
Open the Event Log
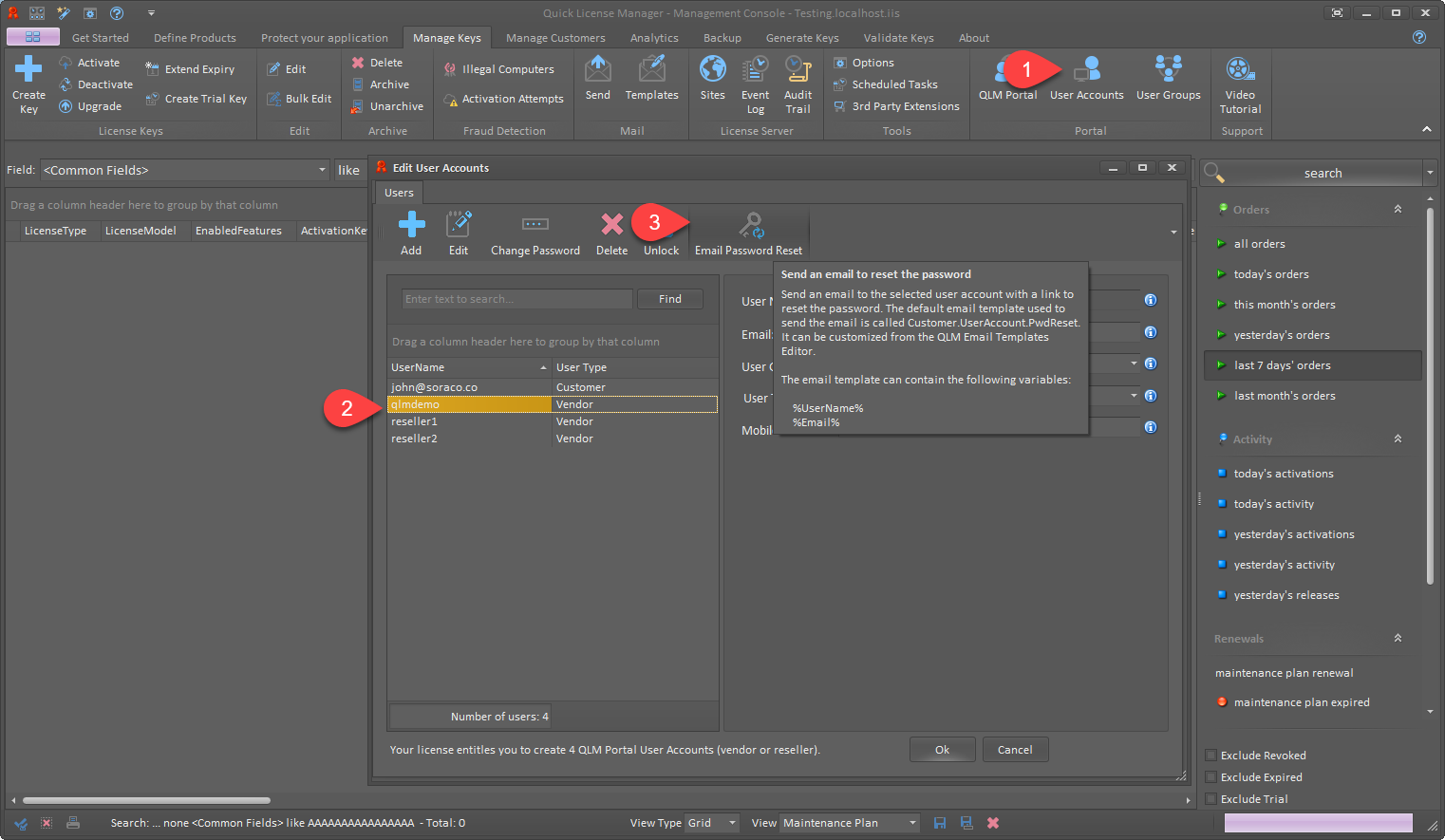pos(756,84)
